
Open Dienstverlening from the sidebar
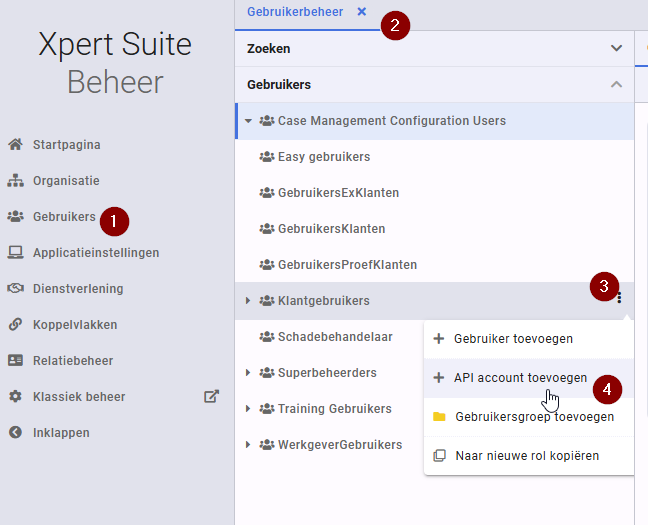point(78,289)
